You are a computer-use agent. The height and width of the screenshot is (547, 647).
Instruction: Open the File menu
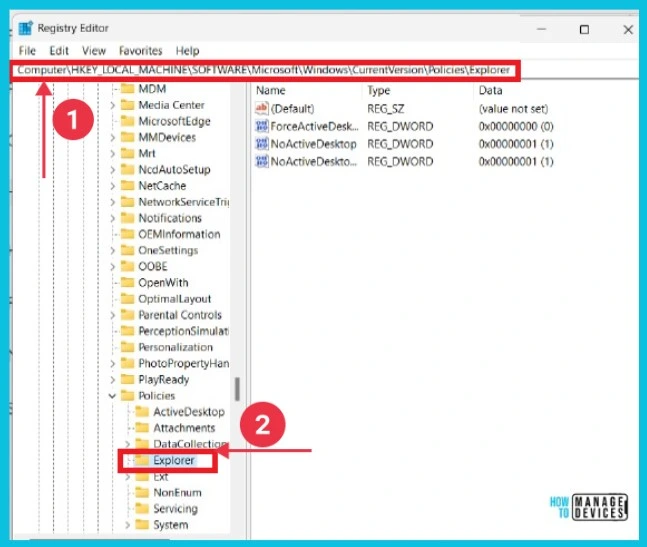tap(27, 51)
